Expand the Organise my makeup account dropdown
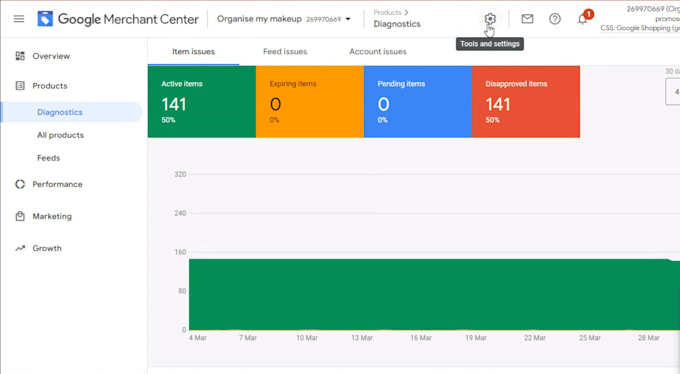Screen dimensions: 680x374 point(284,19)
